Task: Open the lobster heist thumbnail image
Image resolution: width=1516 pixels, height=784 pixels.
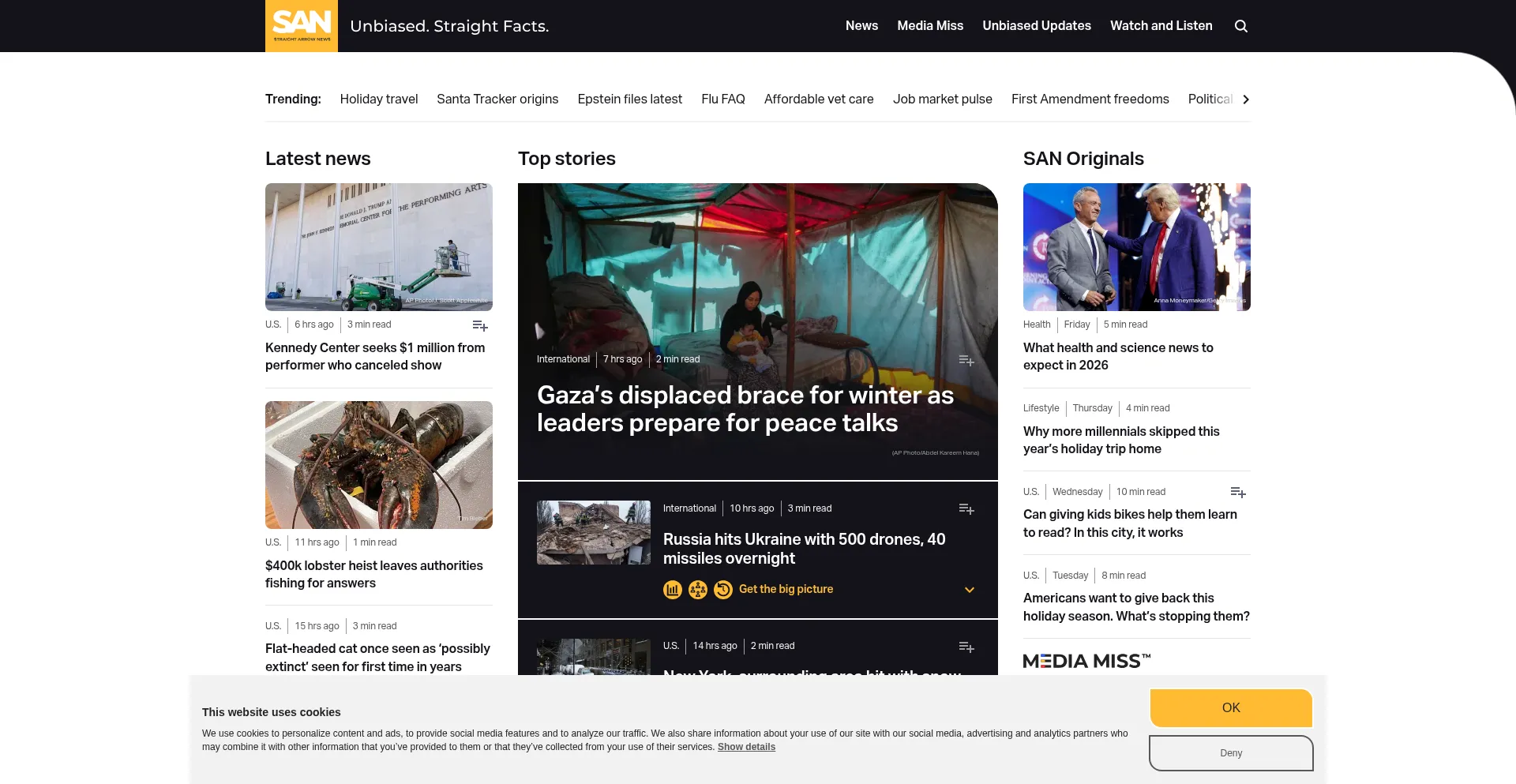Action: [379, 465]
